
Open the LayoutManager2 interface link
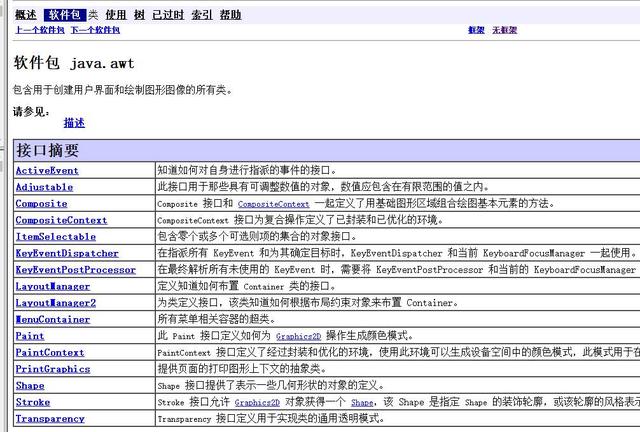[56, 303]
